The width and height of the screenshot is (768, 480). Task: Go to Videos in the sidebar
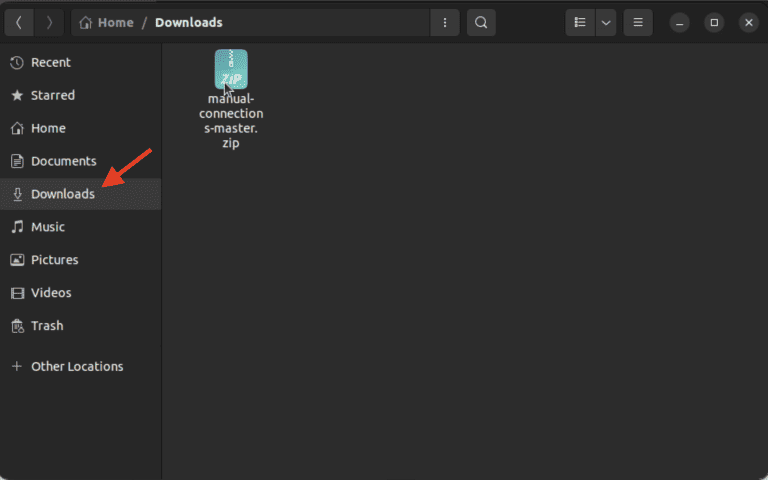tap(51, 293)
